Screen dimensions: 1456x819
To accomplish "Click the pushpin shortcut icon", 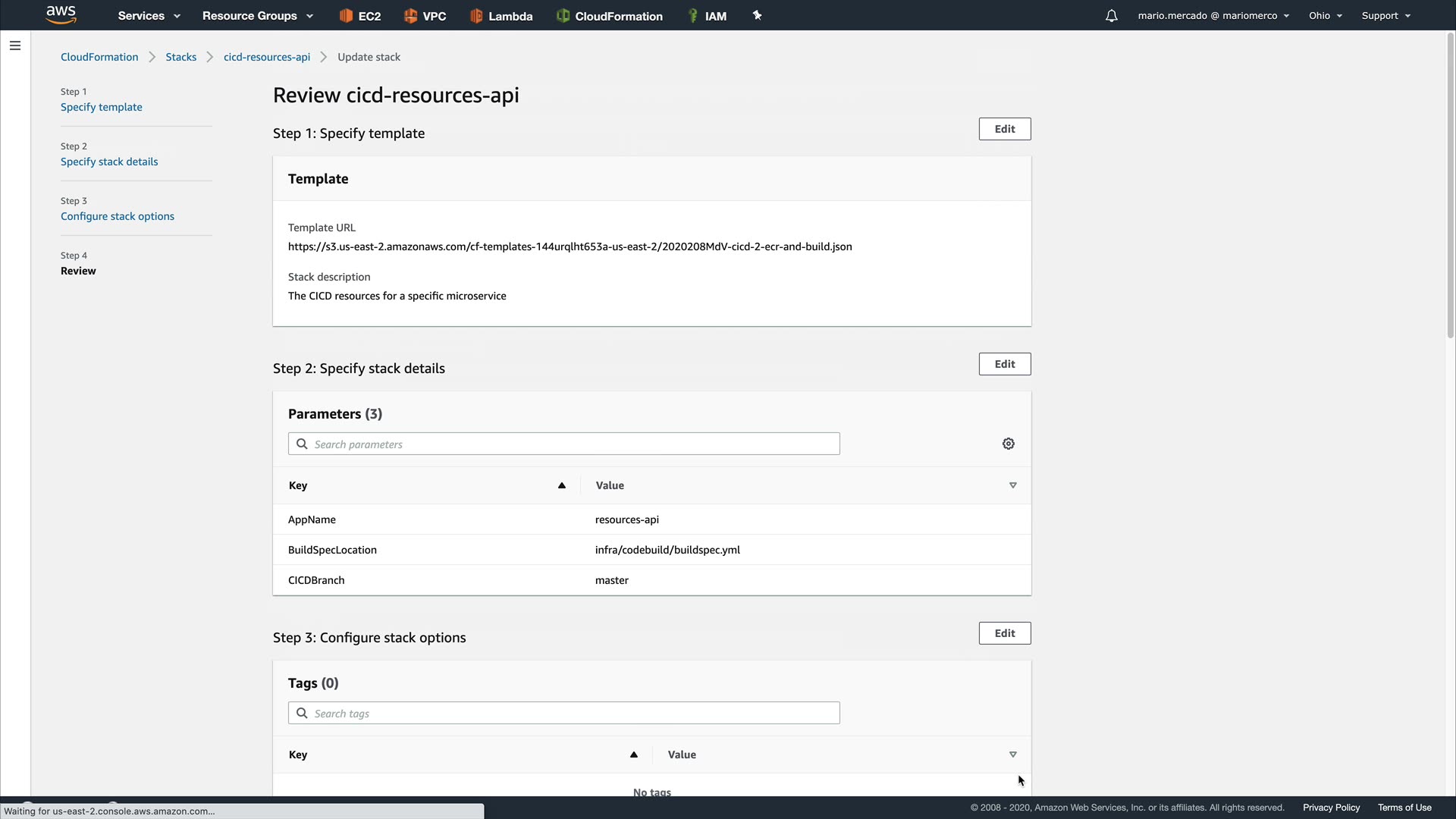I will 757,15.
